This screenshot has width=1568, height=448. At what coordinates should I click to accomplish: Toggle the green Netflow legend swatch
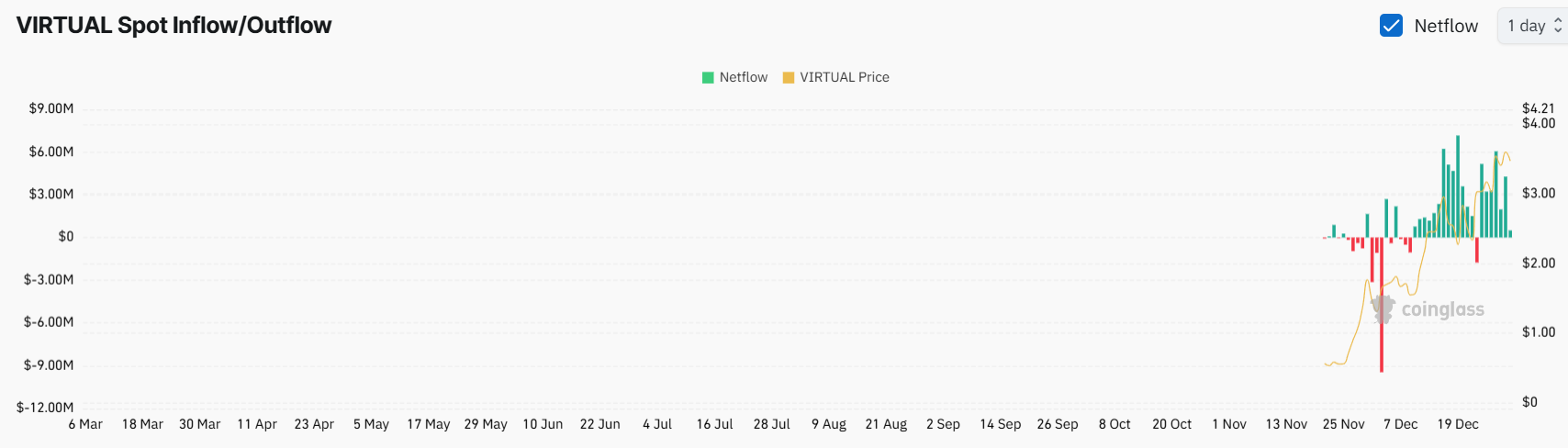[708, 77]
